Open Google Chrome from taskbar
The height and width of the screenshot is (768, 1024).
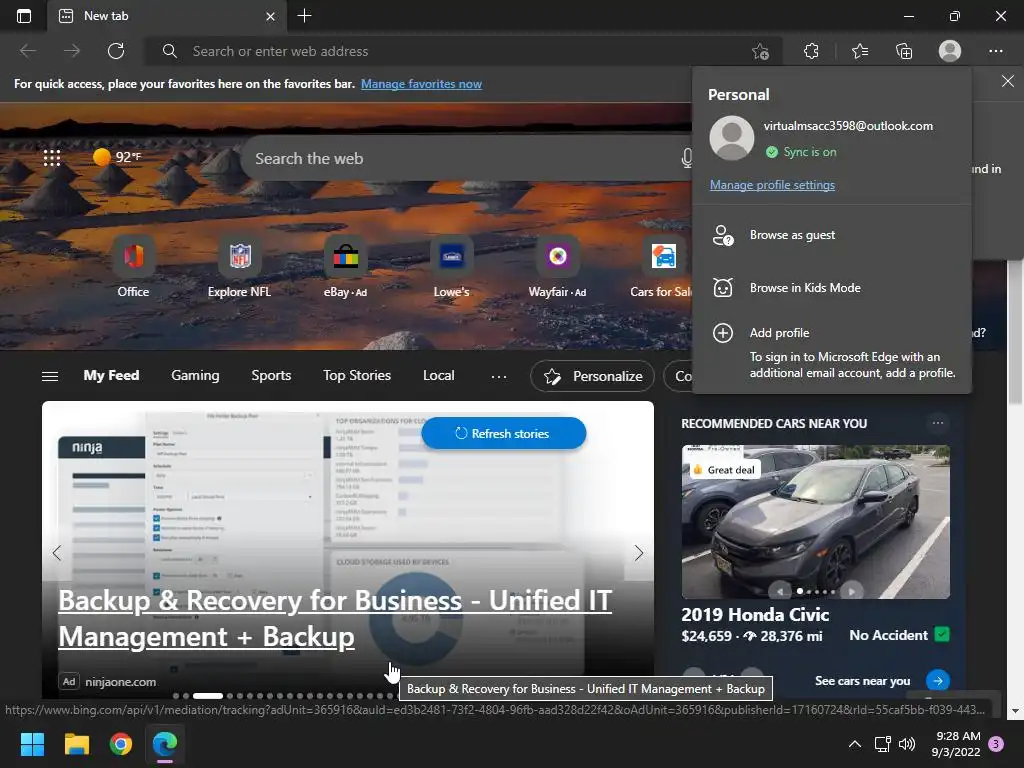(121, 744)
